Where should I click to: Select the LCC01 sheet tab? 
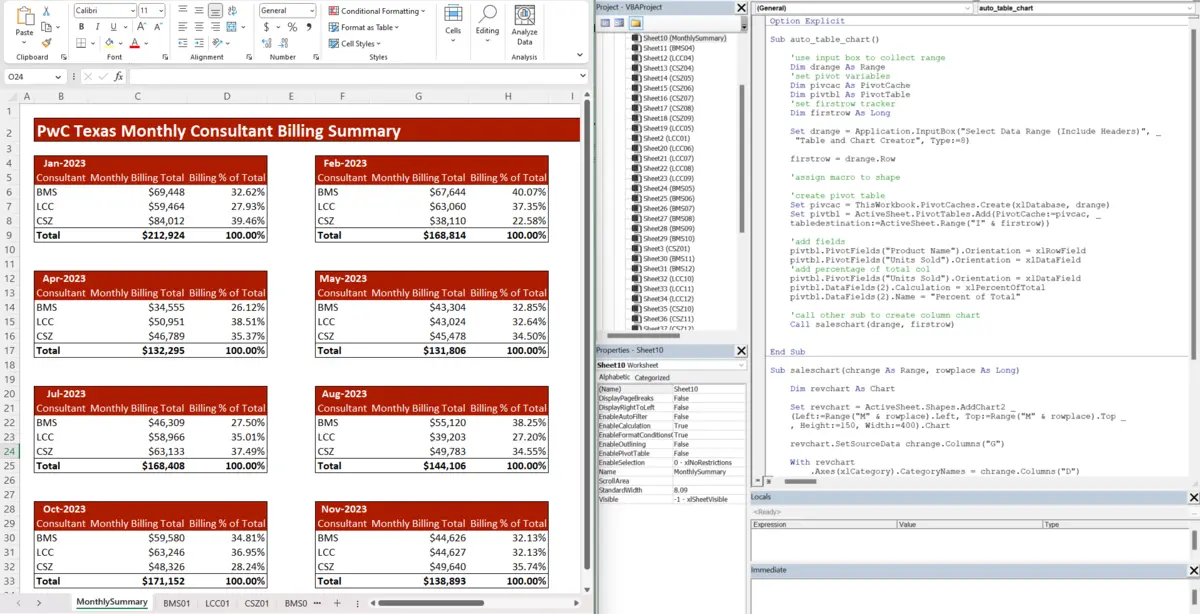click(216, 604)
